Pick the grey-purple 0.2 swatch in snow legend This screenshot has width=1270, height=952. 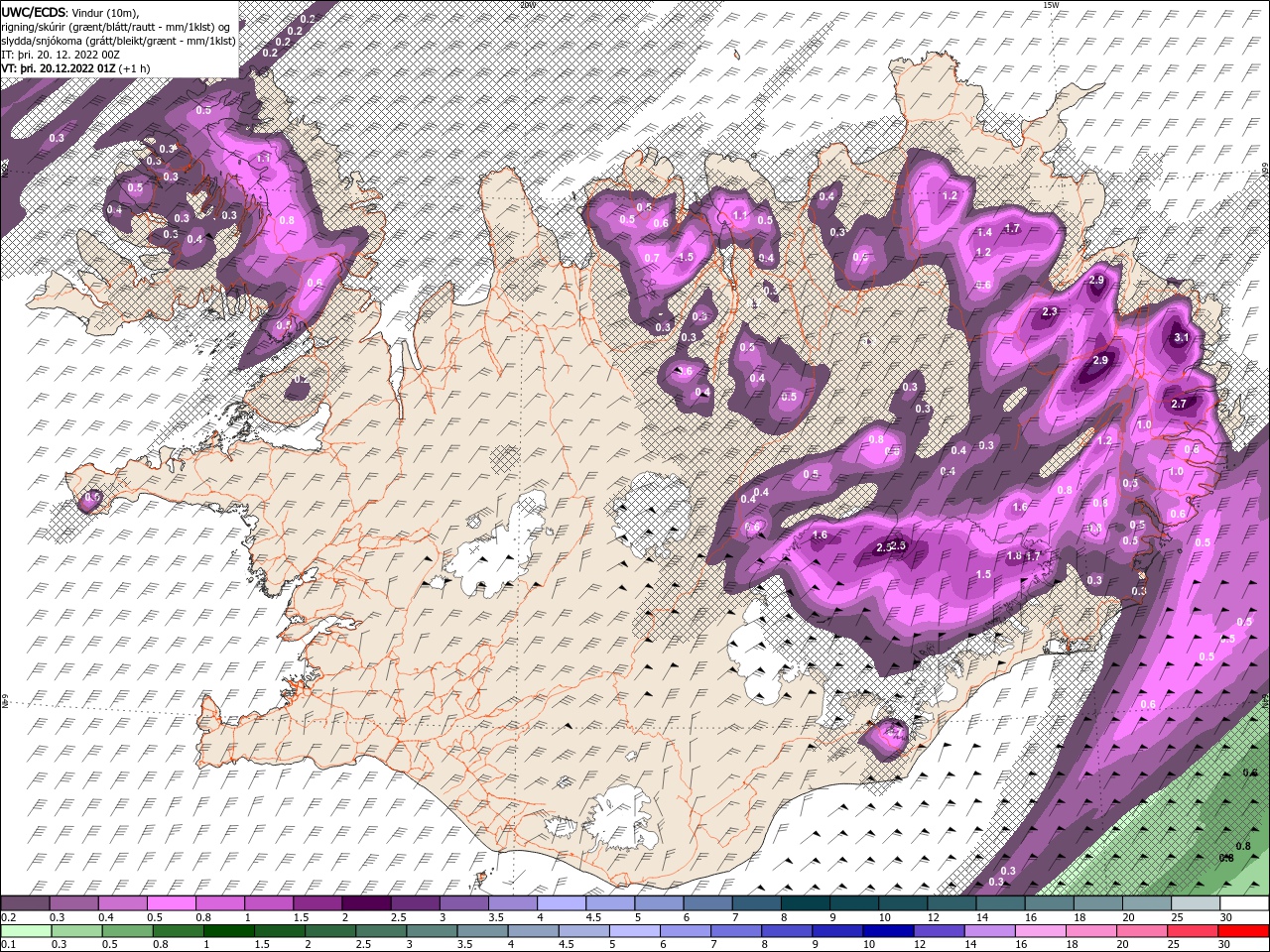(x=25, y=903)
